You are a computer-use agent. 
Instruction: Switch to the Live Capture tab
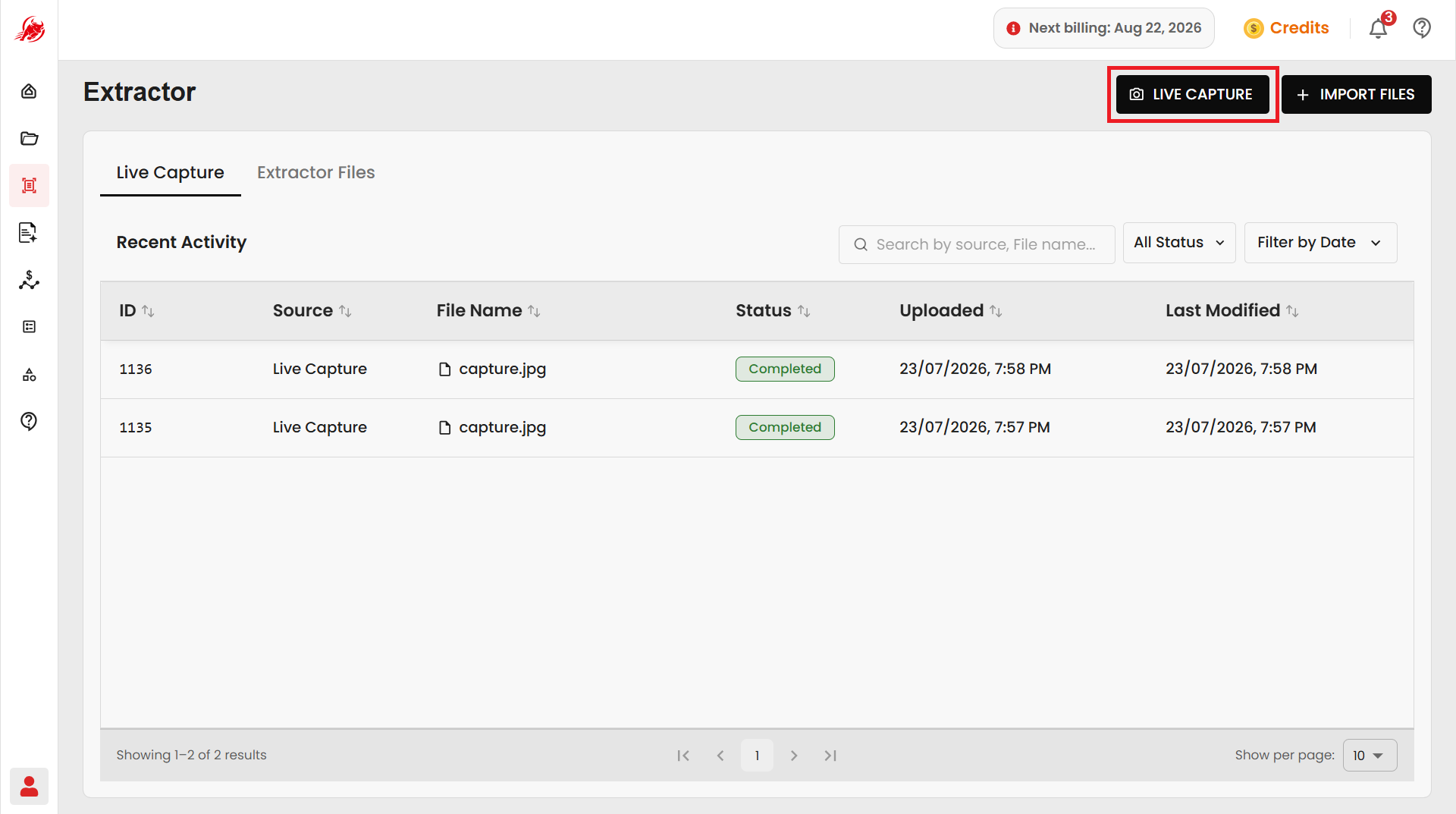pyautogui.click(x=170, y=173)
